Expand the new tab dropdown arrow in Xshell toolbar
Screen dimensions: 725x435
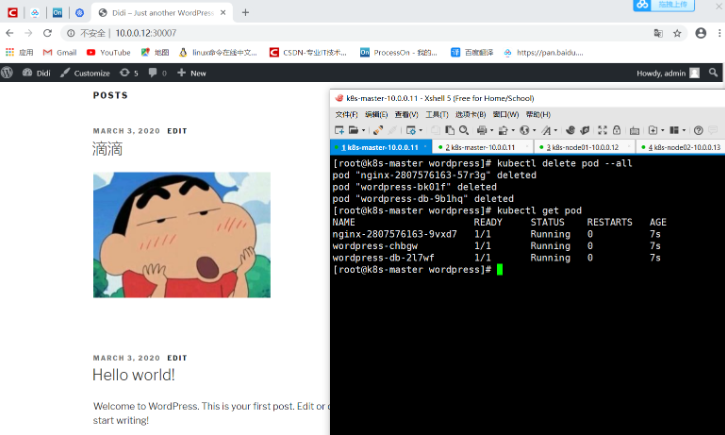[663, 131]
